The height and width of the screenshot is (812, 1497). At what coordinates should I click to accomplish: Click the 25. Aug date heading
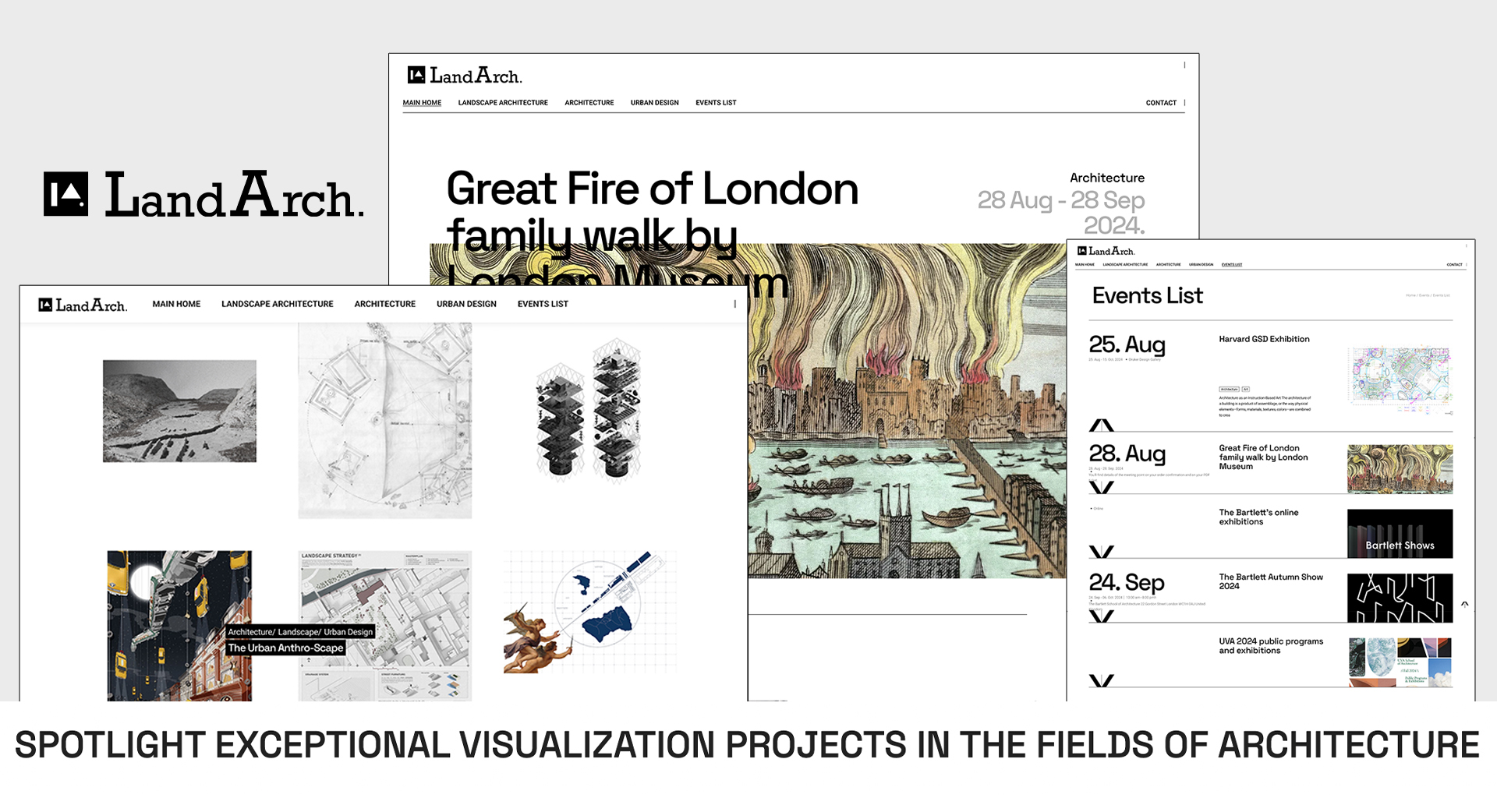pos(1127,344)
